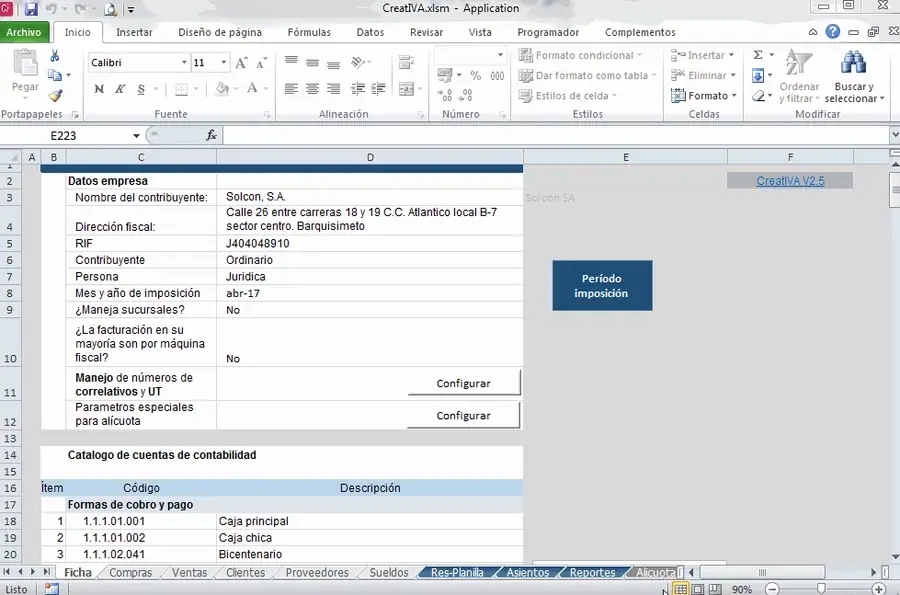This screenshot has height=595, width=900.
Task: Switch to the Compras sheet tab
Action: click(x=130, y=573)
